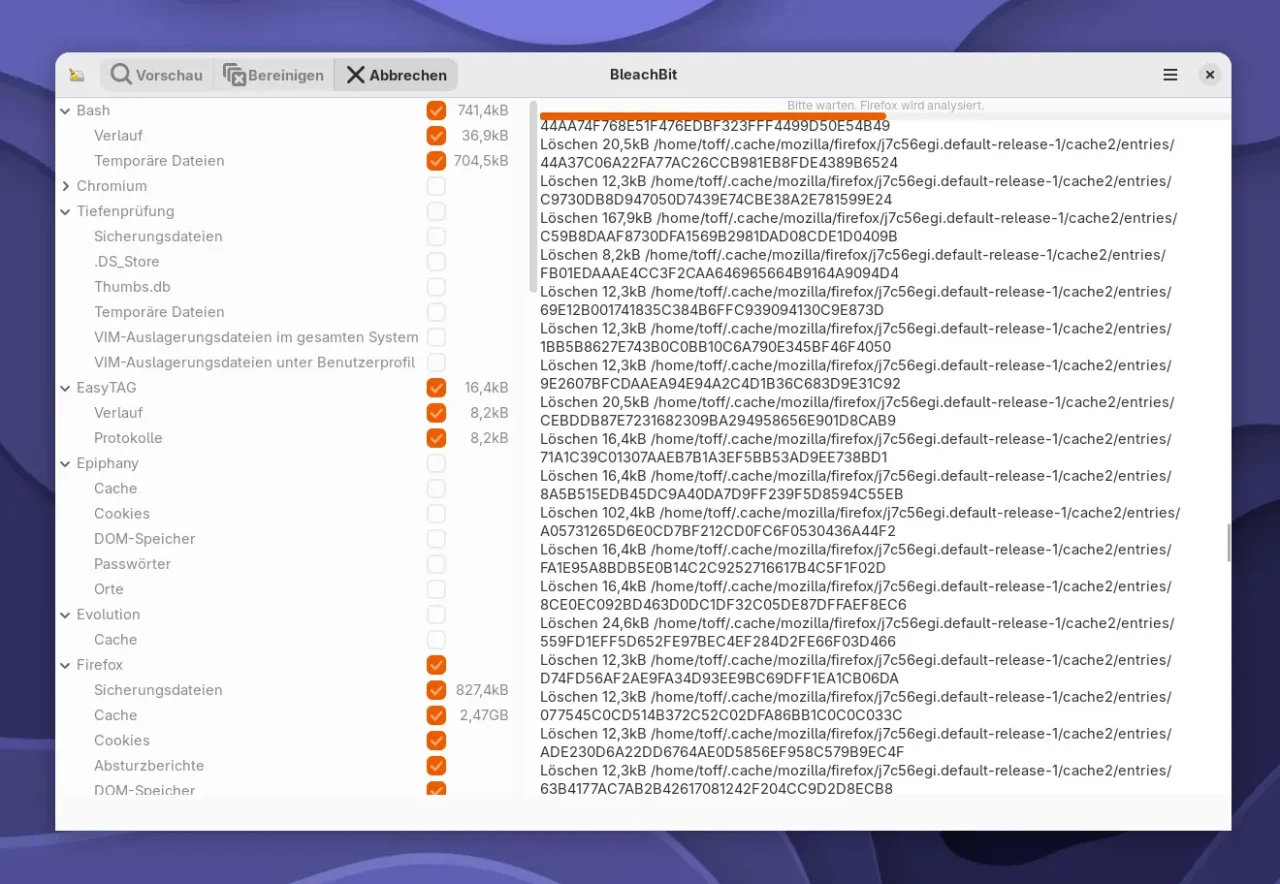Image resolution: width=1280 pixels, height=884 pixels.
Task: Collapse the Firefox tree section
Action: click(65, 665)
